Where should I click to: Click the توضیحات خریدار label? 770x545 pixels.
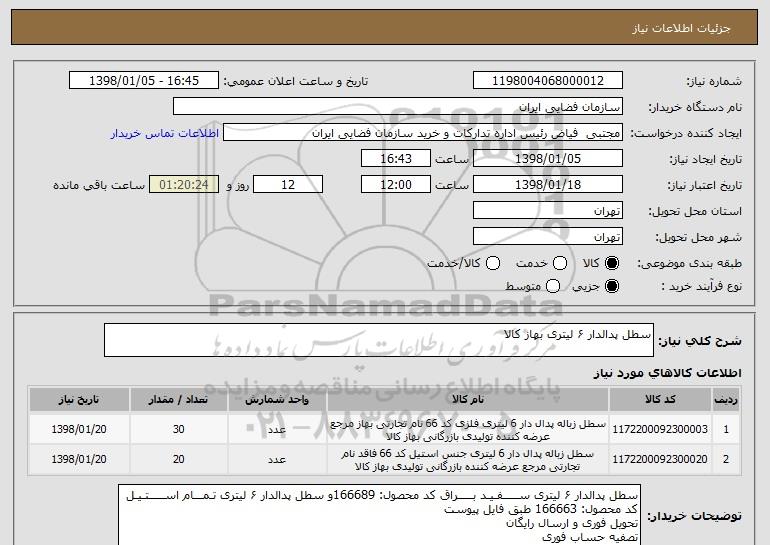click(x=694, y=516)
